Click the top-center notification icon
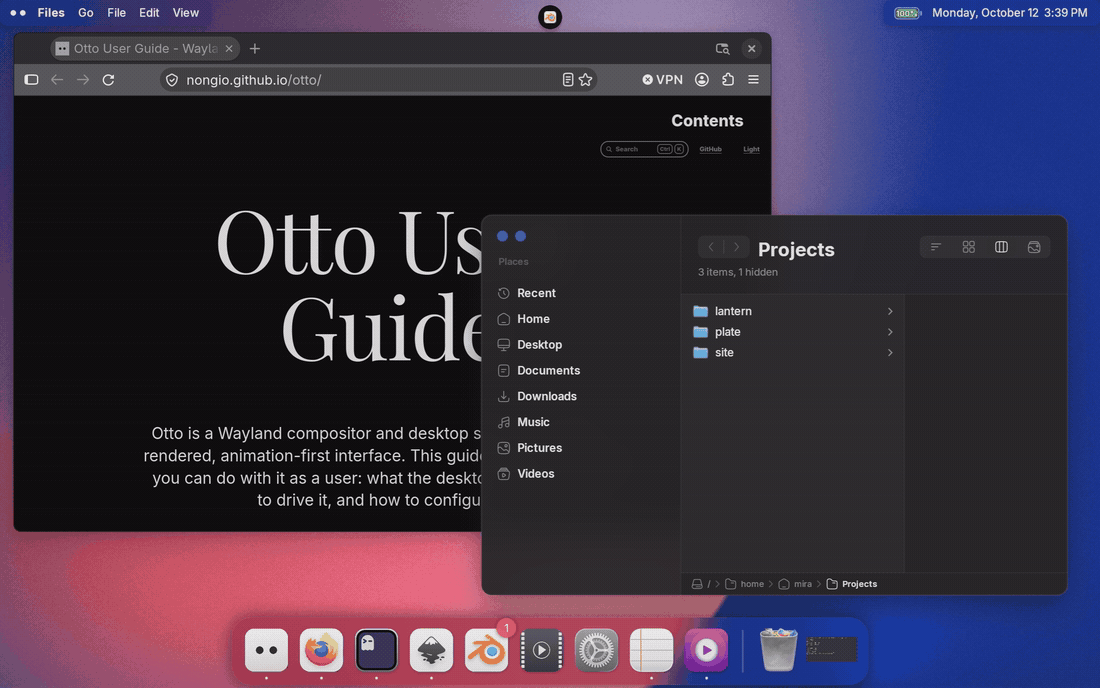1100x688 pixels. [x=550, y=17]
